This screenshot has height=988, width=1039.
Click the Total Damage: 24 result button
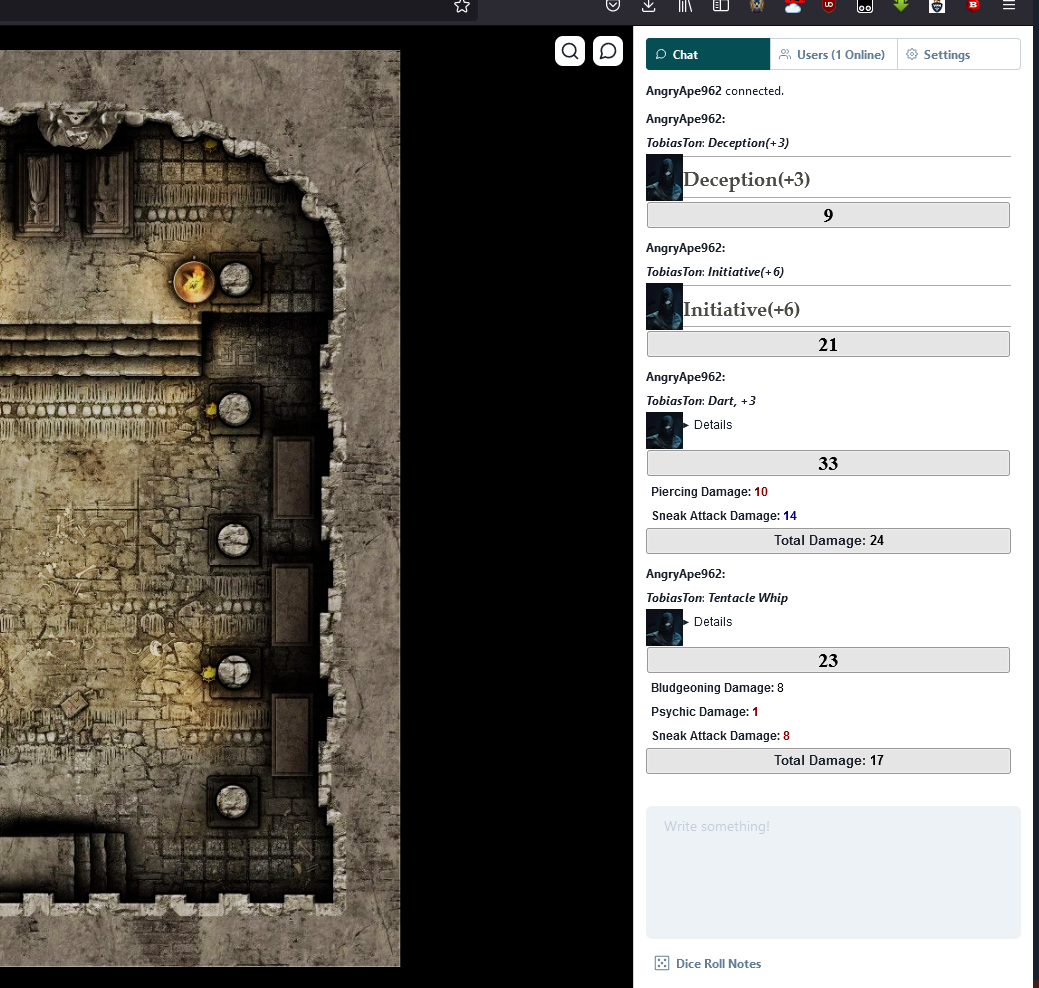(x=828, y=540)
